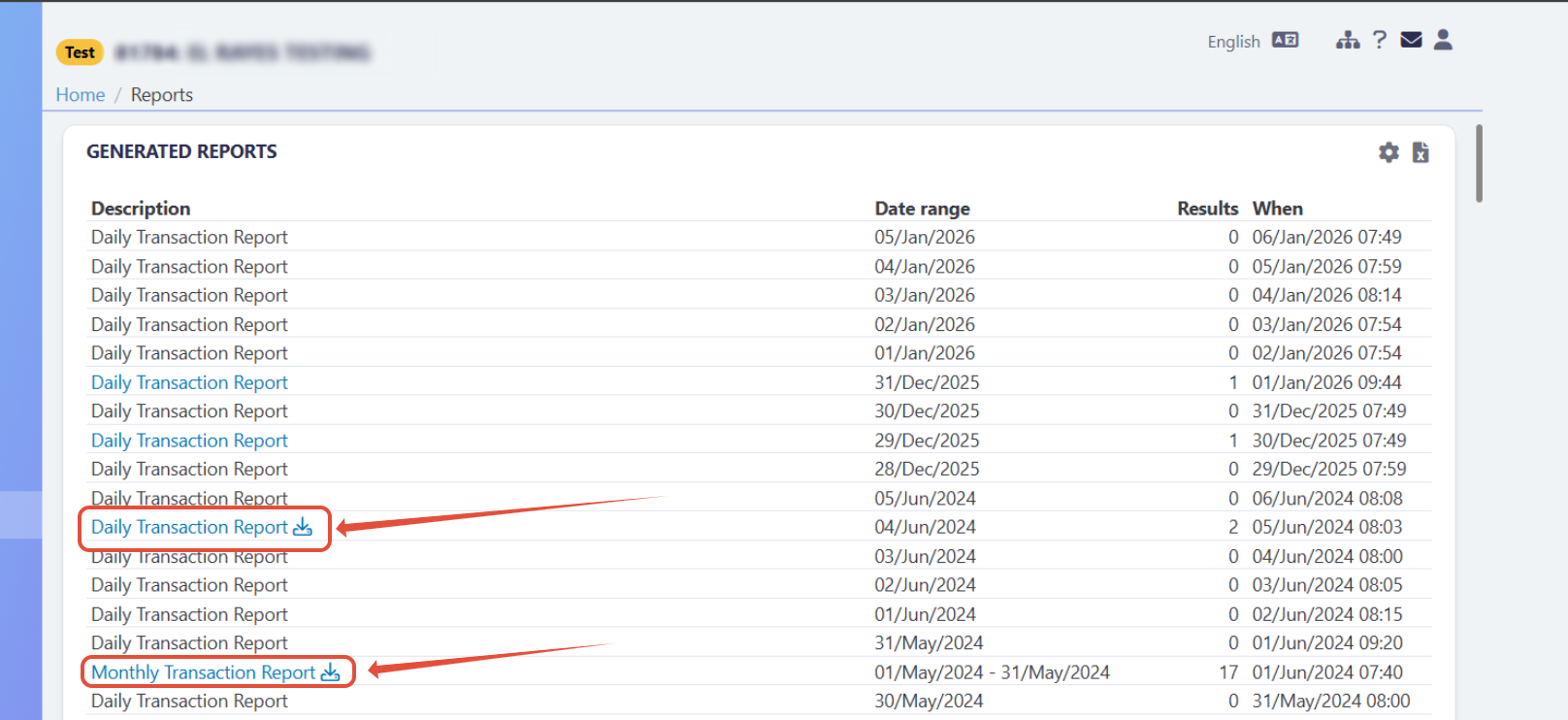Open Daily Transaction Report for 29/Dec/2025
Image resolution: width=1568 pixels, height=720 pixels.
click(189, 441)
